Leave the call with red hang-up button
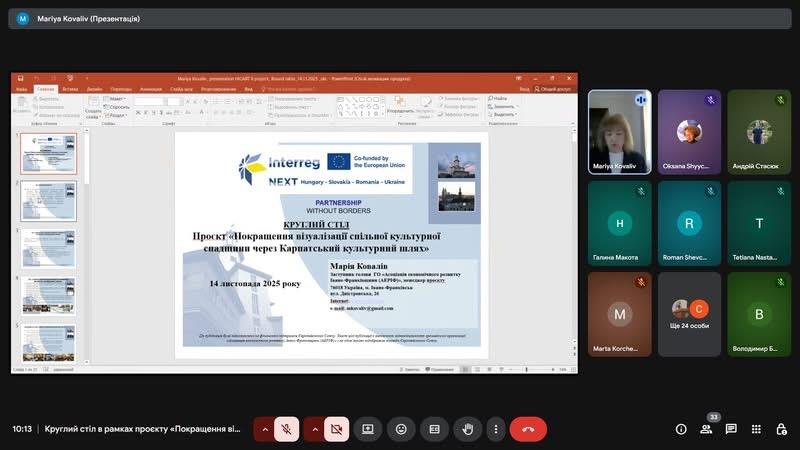 528,429
